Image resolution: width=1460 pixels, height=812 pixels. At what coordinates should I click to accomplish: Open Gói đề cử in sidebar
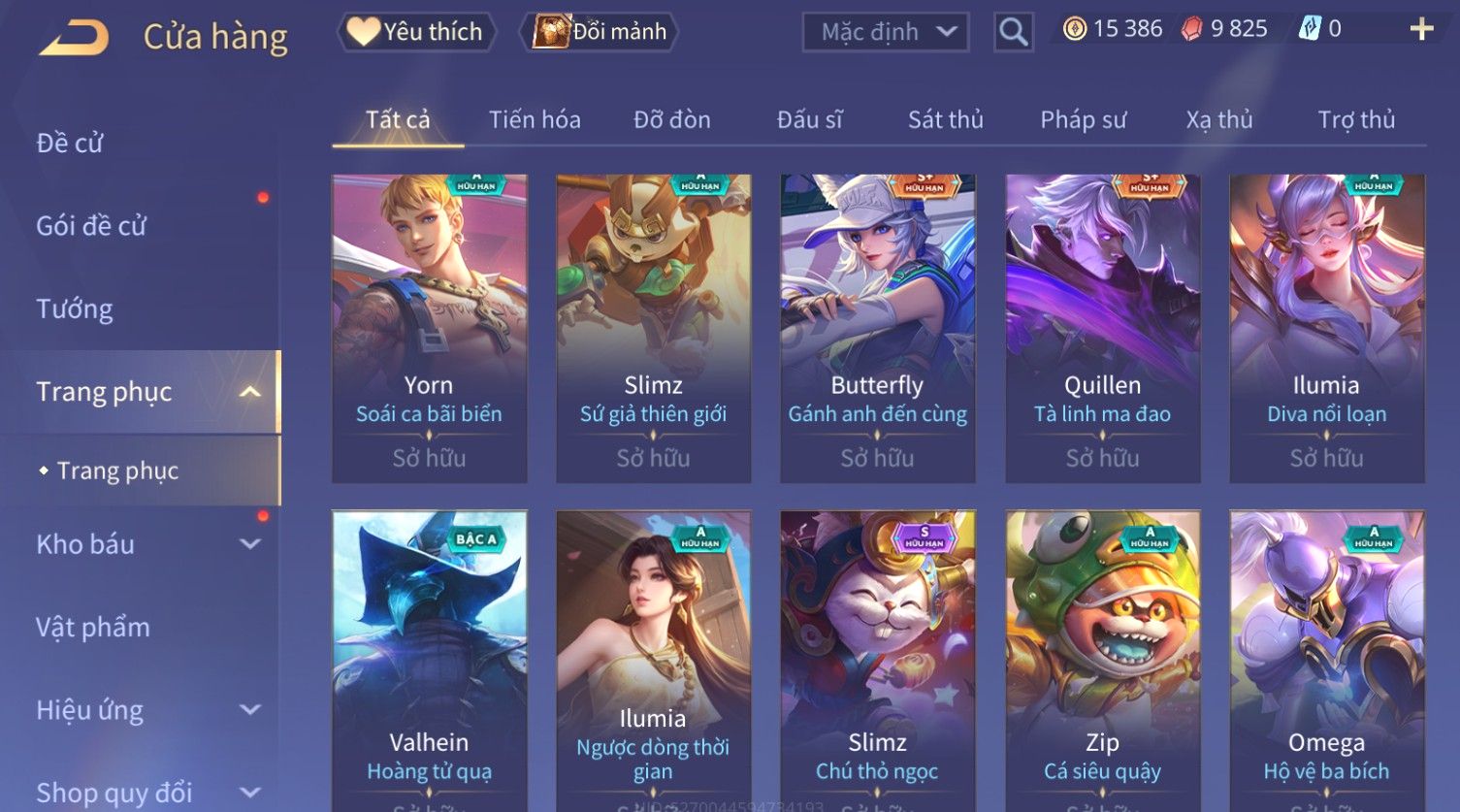[91, 226]
